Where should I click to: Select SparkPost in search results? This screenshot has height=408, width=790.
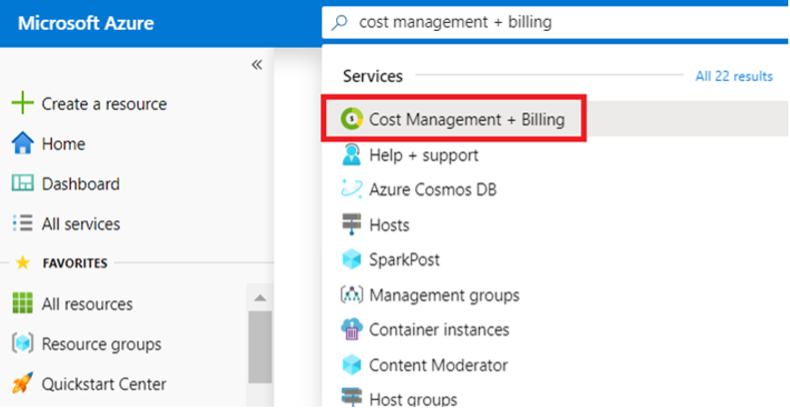point(404,260)
